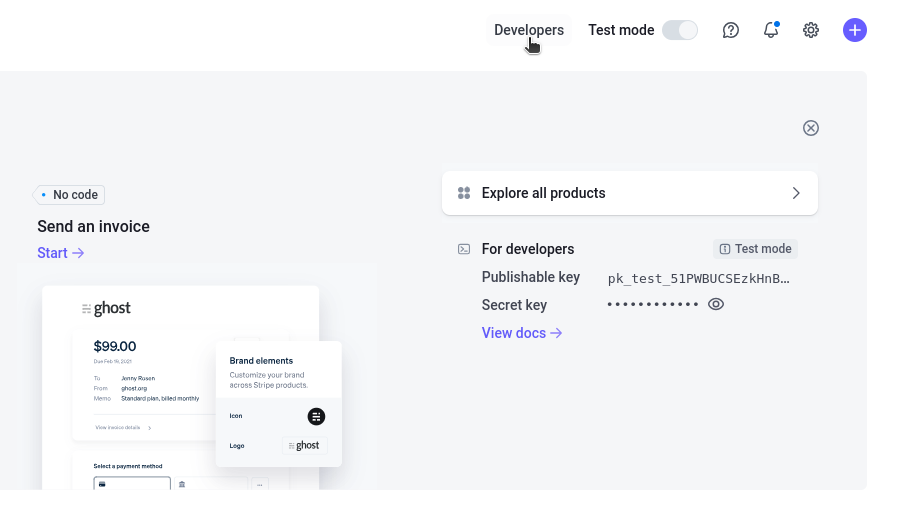
Task: Dismiss the panel with the circled X
Action: point(811,128)
